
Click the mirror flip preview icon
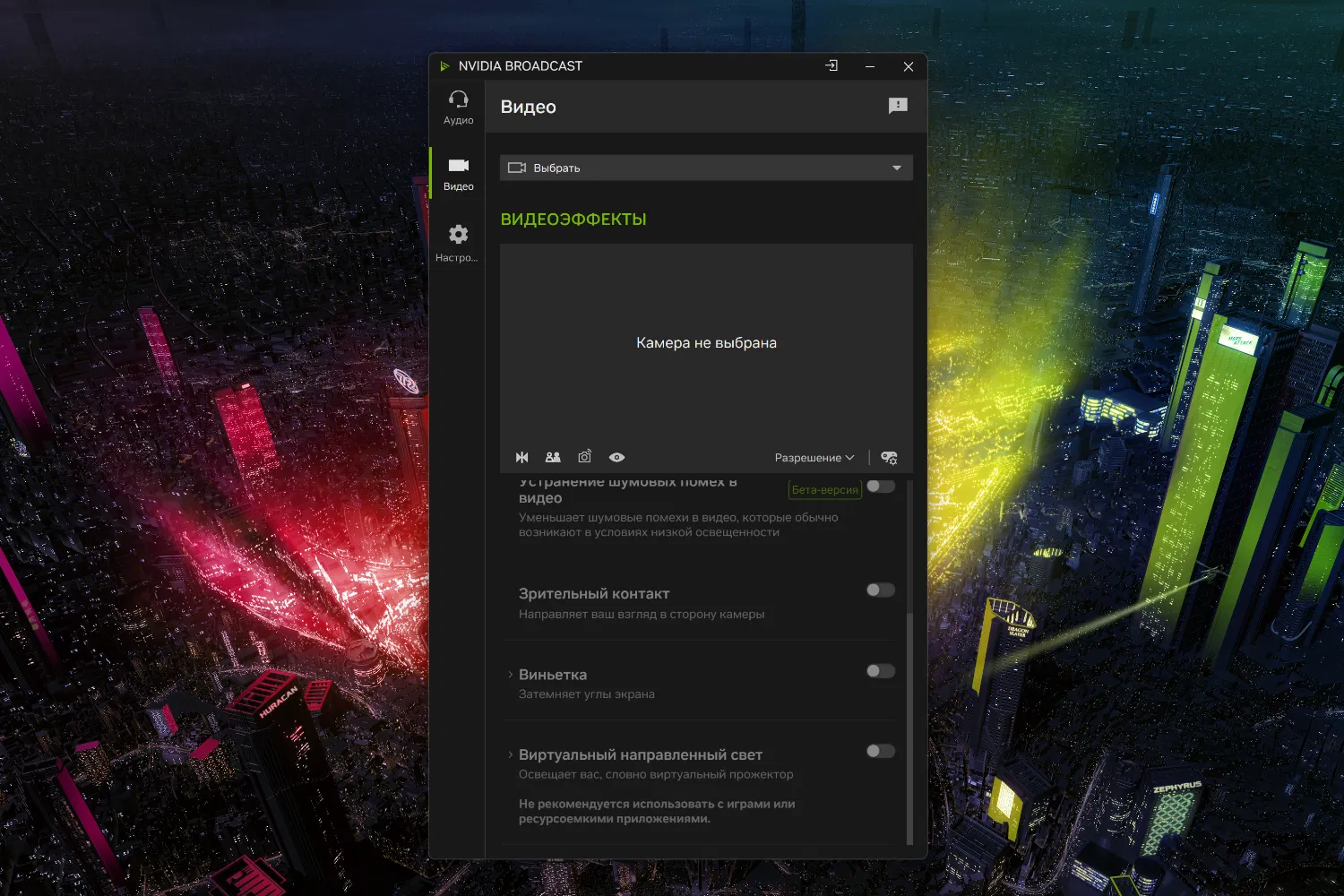pos(522,457)
